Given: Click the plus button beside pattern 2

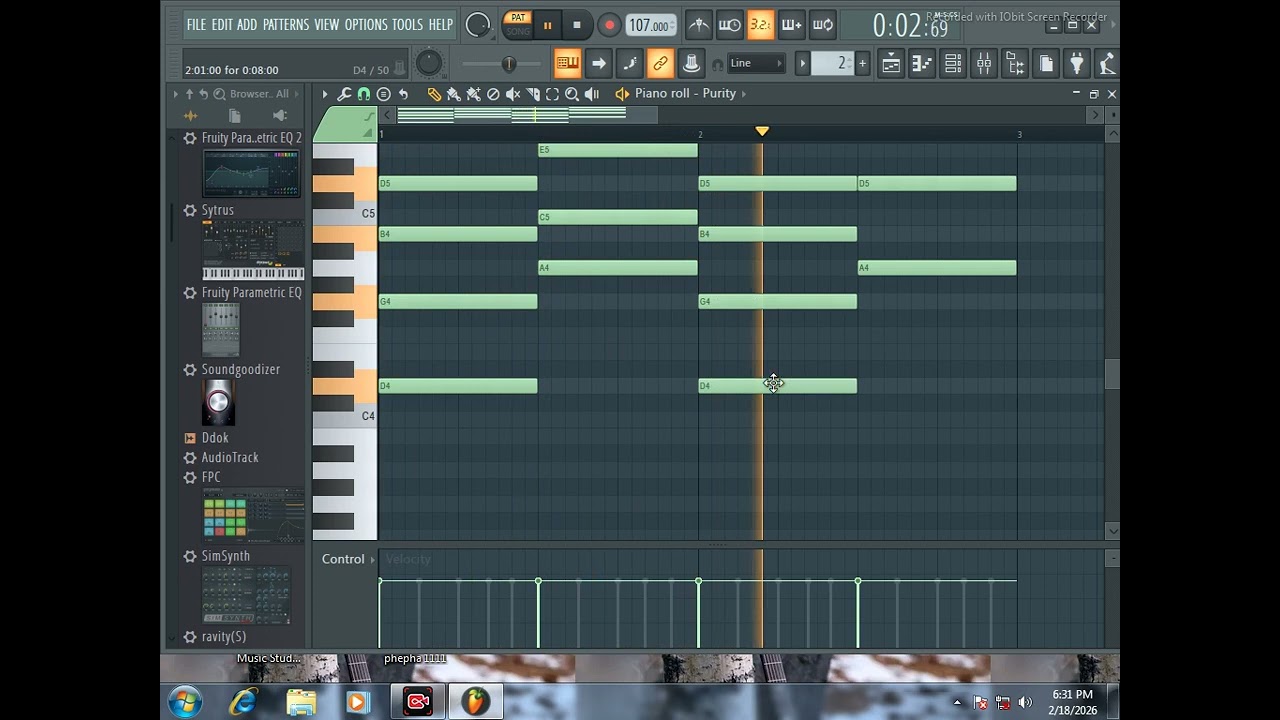Looking at the screenshot, I should pyautogui.click(x=862, y=63).
